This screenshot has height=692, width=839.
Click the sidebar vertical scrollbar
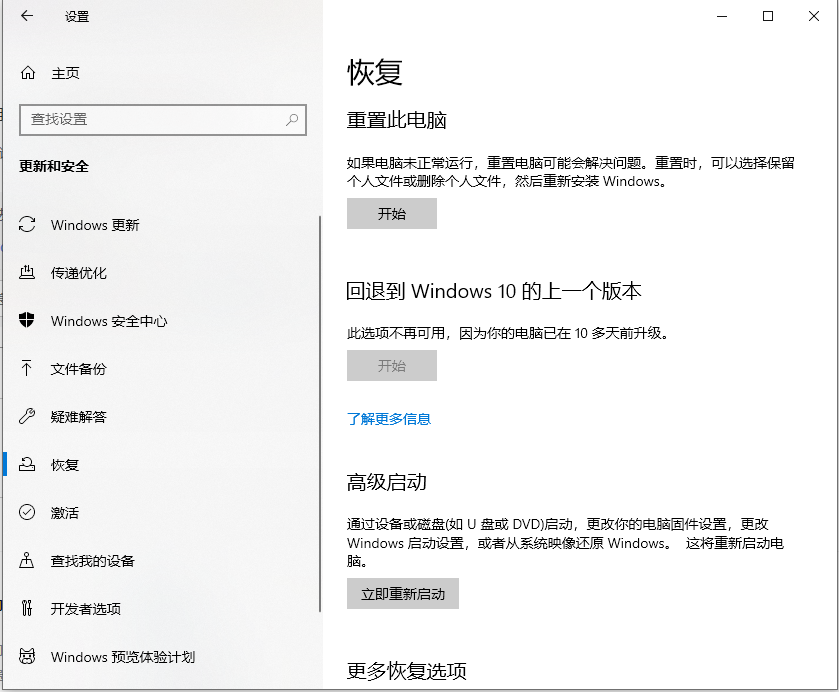320,414
